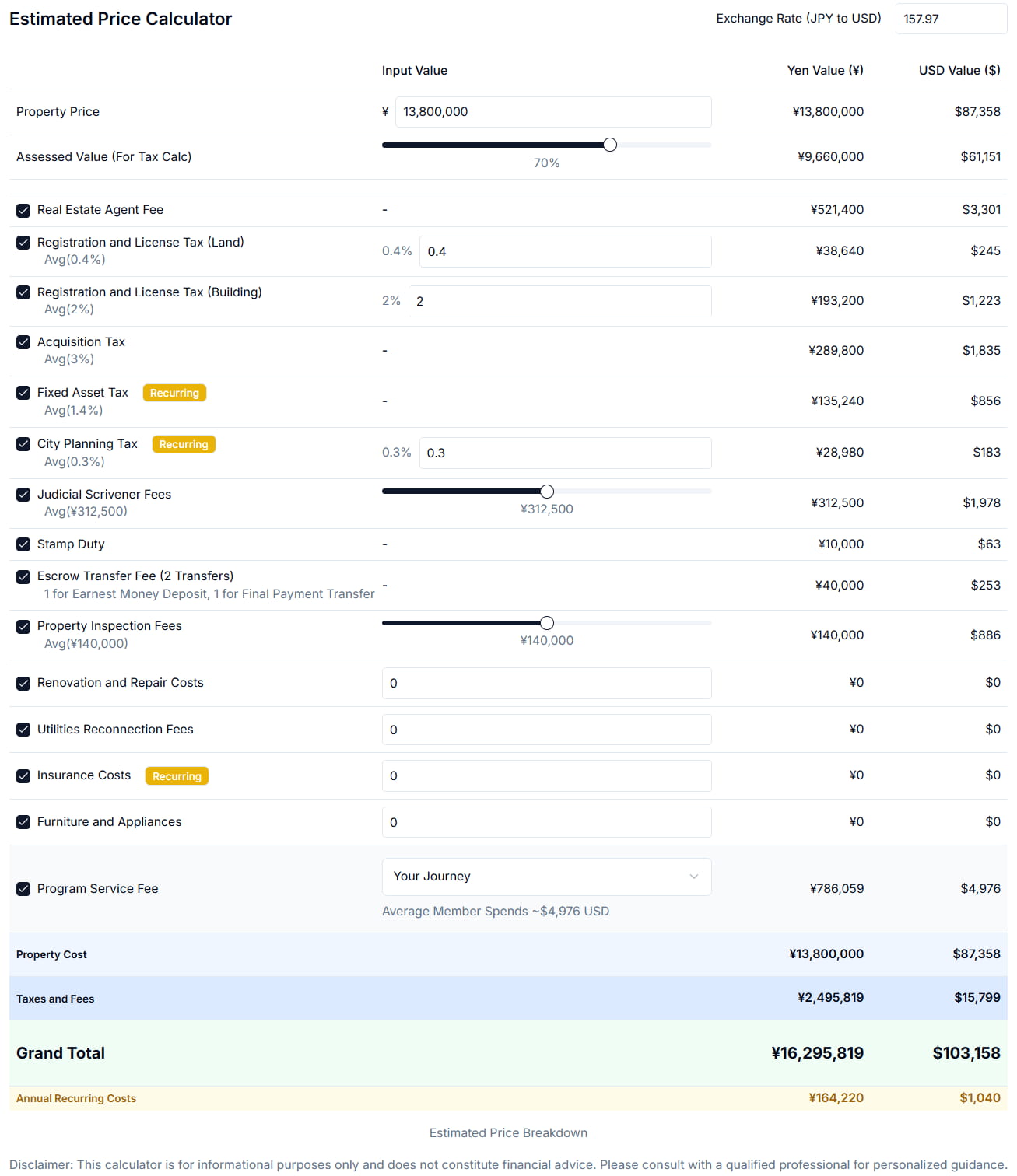Screen dimensions: 1017x1176
Task: Select the Utilities Reconnection Fees input
Action: (x=546, y=730)
